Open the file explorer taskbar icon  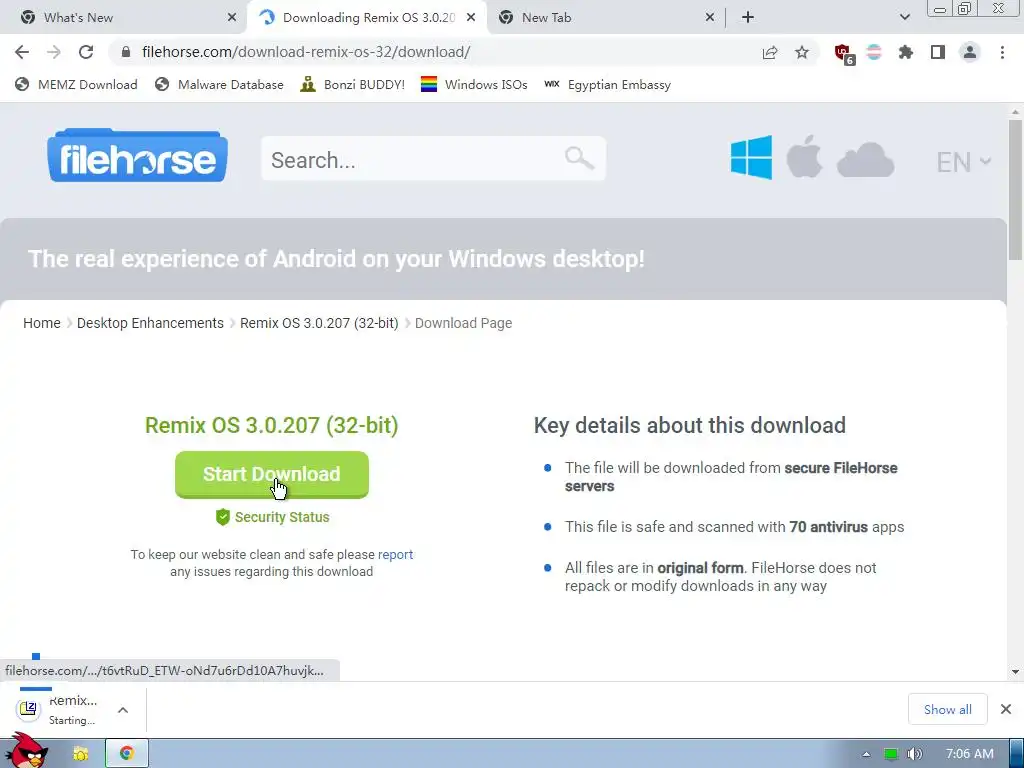[80, 754]
